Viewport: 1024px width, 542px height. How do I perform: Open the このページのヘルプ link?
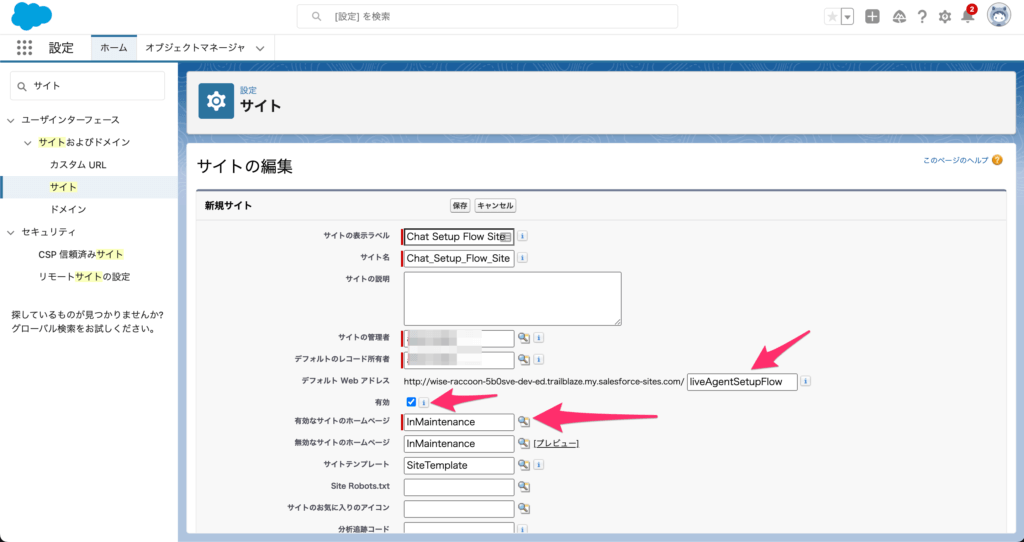(x=955, y=160)
